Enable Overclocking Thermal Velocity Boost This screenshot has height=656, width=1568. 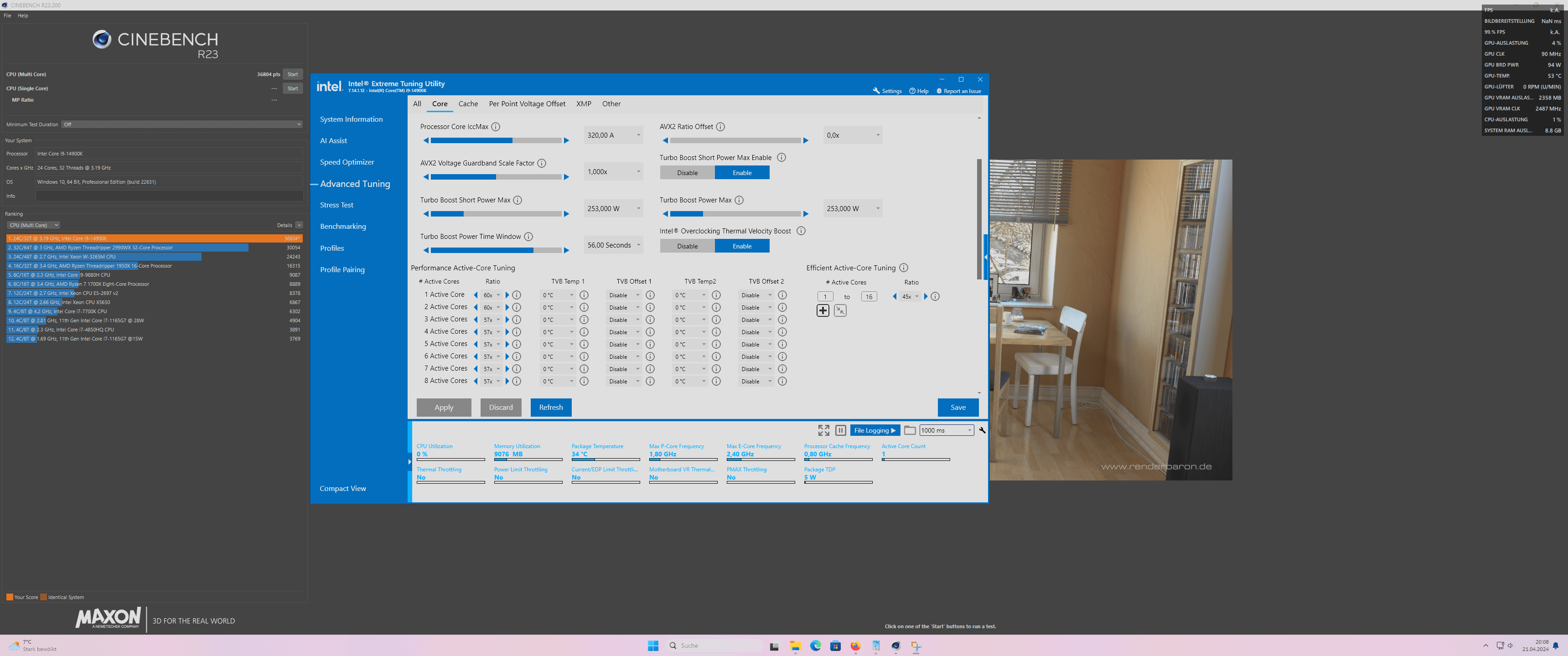point(742,247)
